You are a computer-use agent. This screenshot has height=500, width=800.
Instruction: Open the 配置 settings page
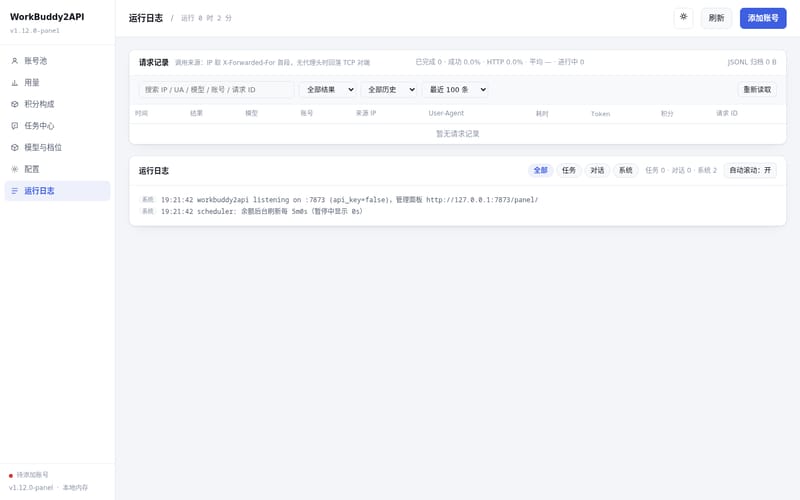pyautogui.click(x=57, y=169)
